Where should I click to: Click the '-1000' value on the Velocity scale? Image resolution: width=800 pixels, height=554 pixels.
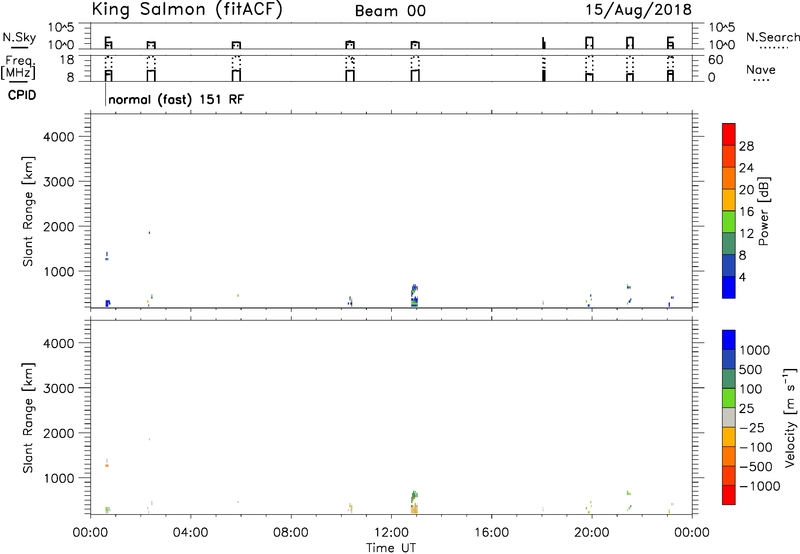[759, 486]
